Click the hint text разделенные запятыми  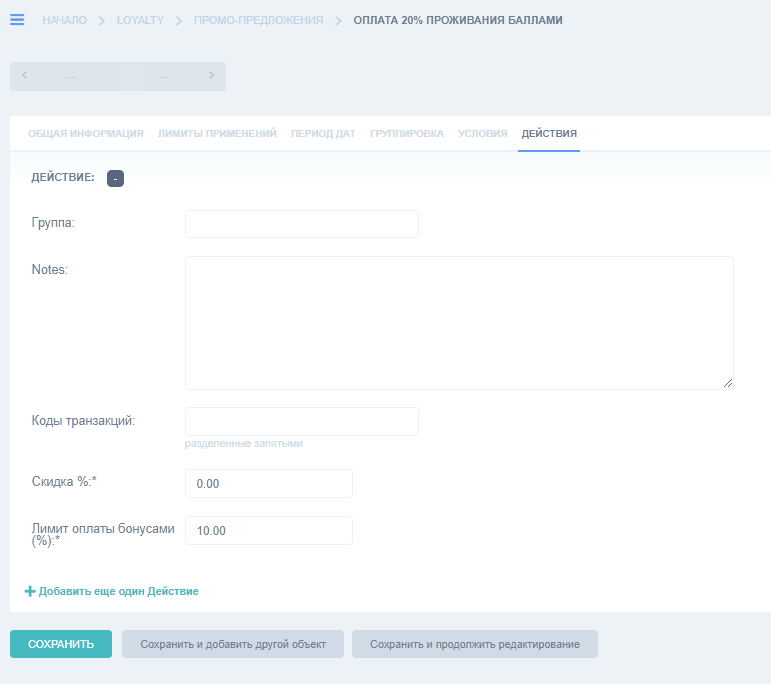tap(244, 444)
